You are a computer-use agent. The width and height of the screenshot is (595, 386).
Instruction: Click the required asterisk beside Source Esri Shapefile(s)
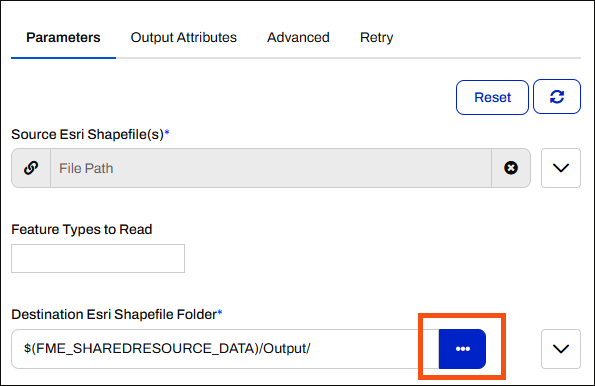pos(167,132)
